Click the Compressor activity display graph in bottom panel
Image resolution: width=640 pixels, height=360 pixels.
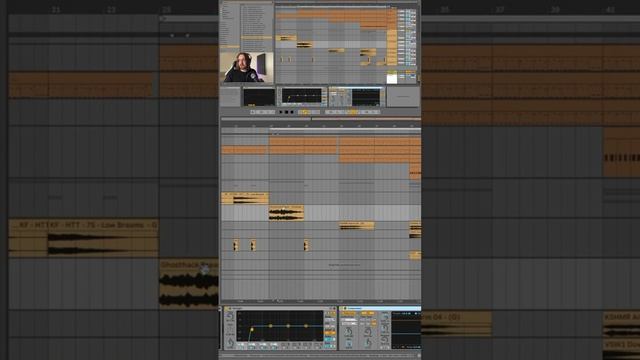coord(407,330)
